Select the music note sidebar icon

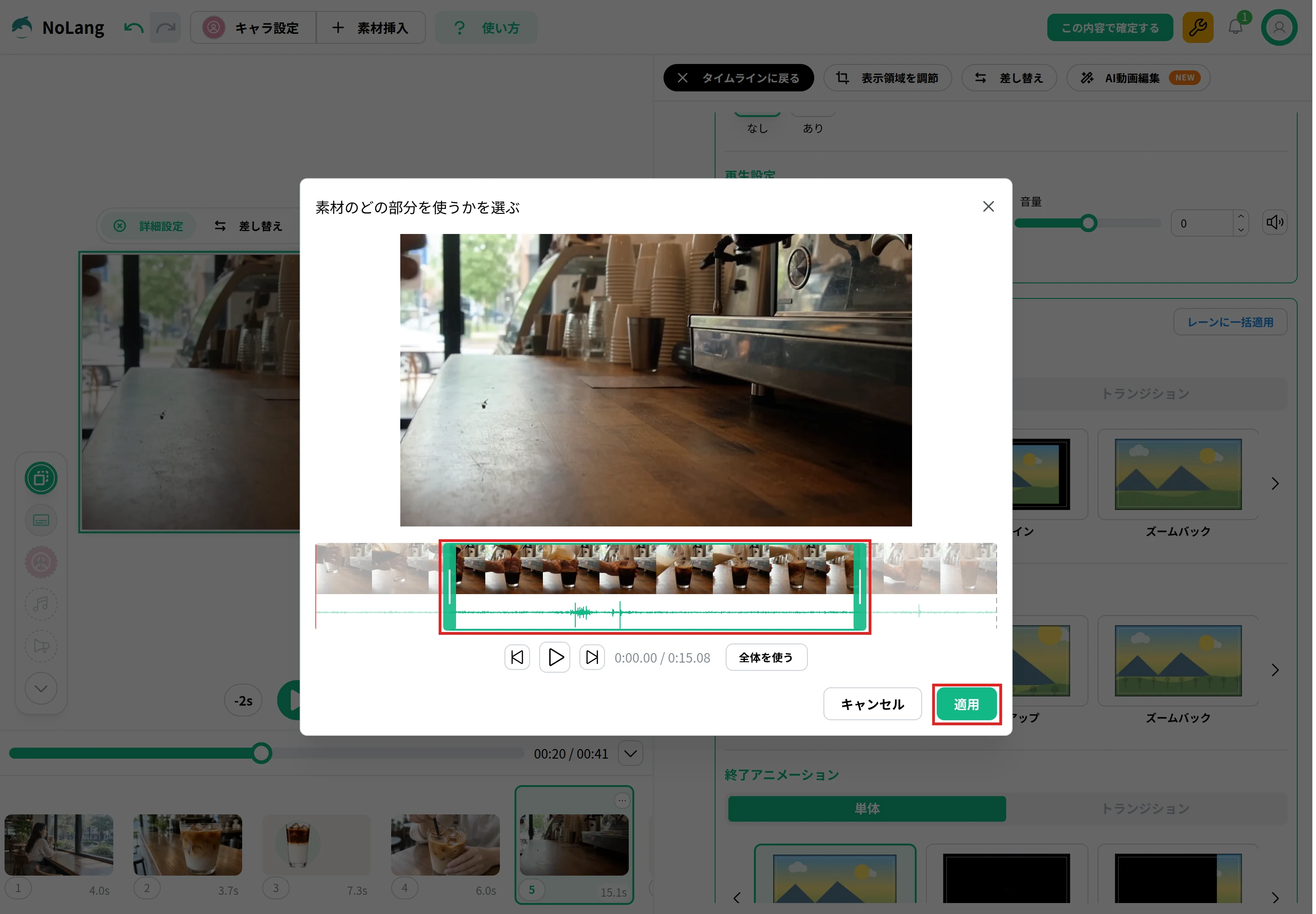[41, 604]
